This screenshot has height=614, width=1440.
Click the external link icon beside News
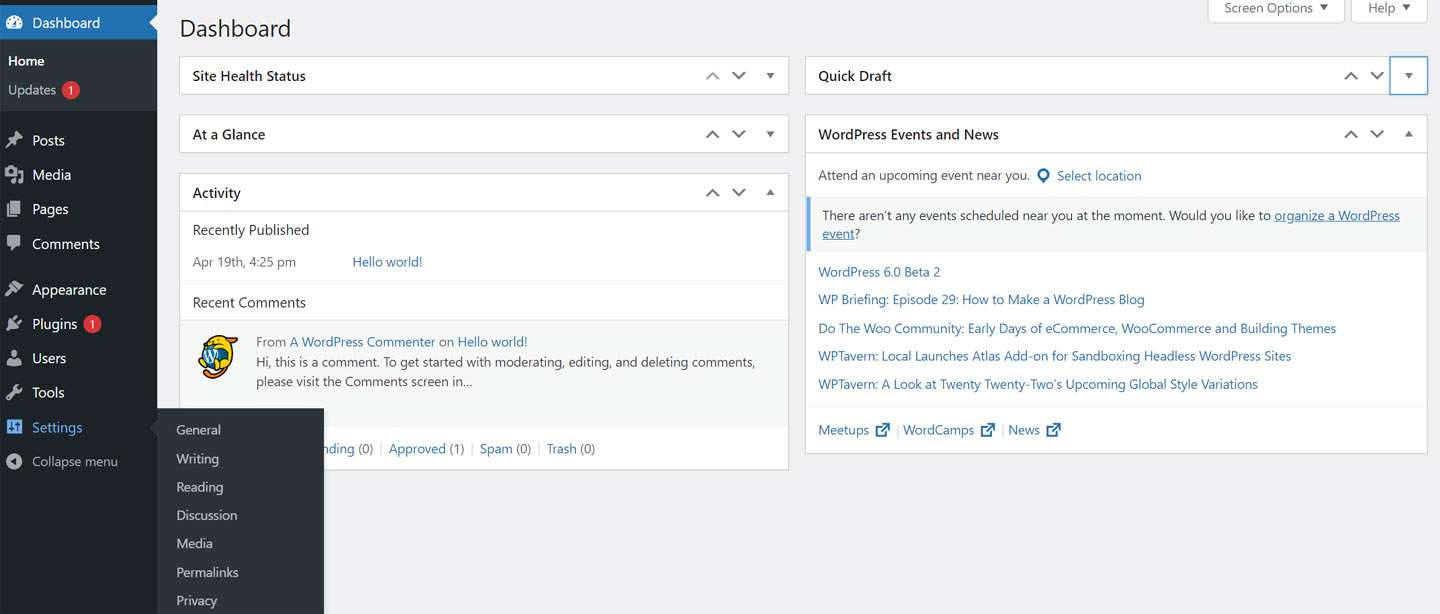[x=1053, y=430]
